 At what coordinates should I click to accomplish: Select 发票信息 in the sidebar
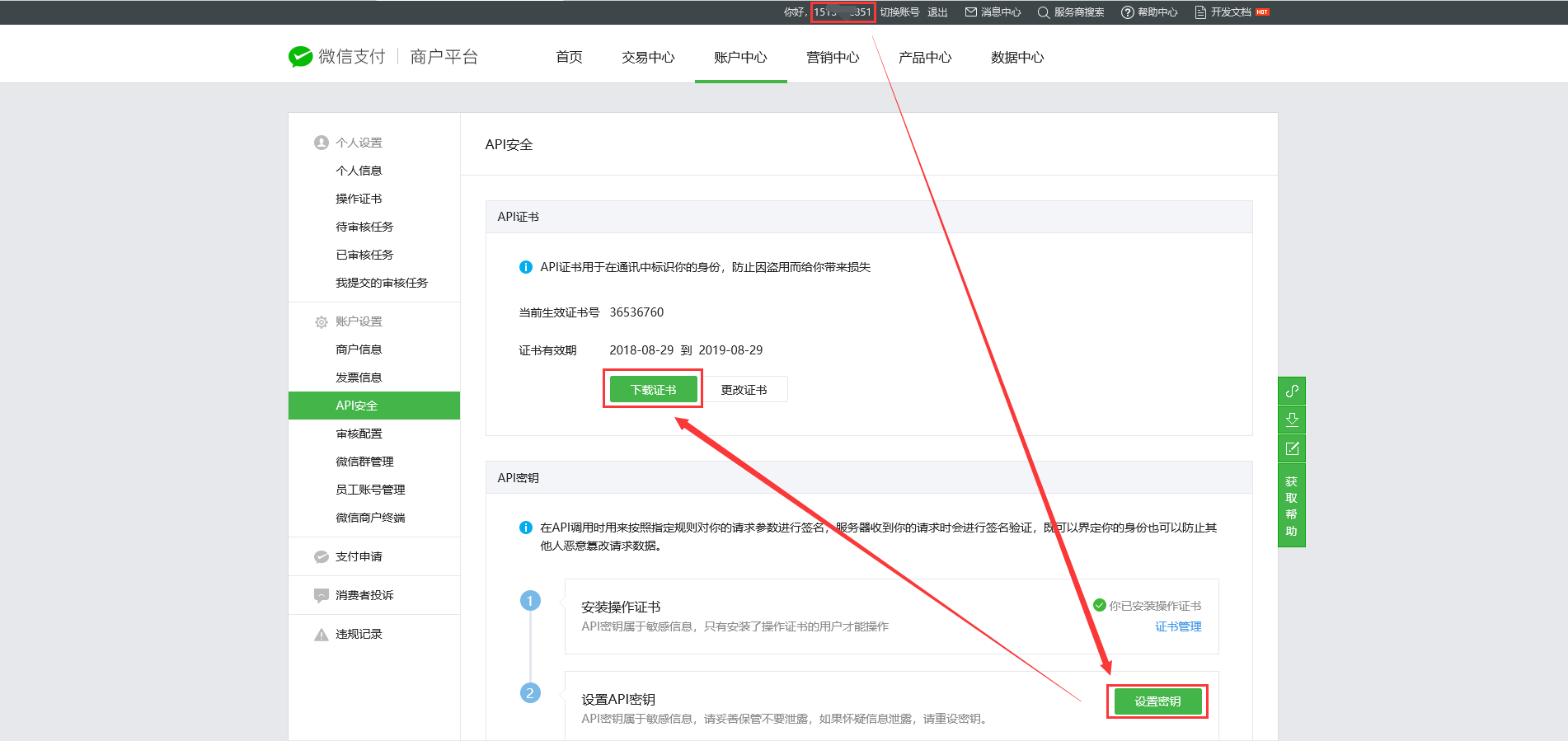click(x=359, y=378)
